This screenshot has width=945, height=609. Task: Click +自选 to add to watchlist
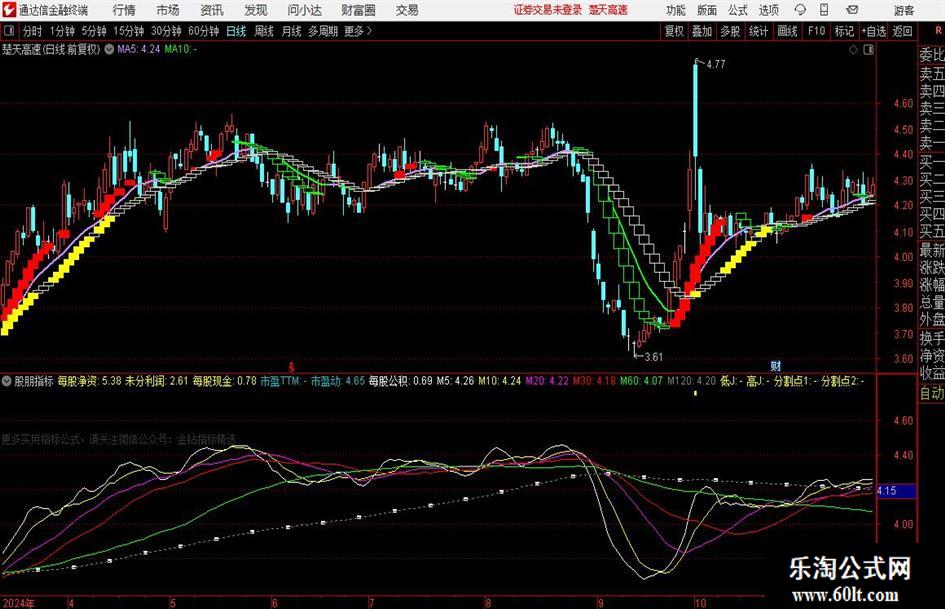point(873,31)
